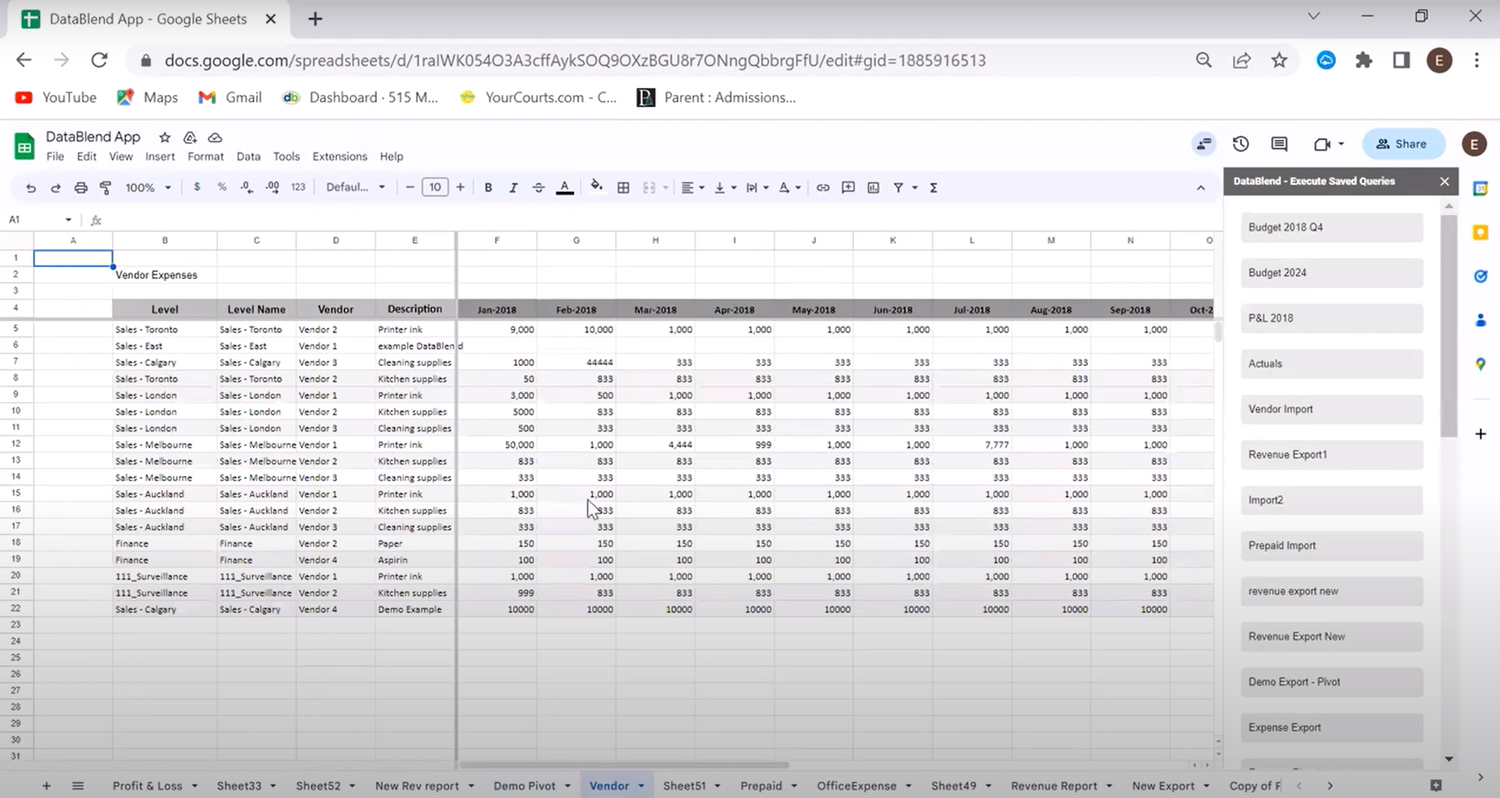Open the text color picker
Screen dimensions: 1500x798
click(564, 187)
